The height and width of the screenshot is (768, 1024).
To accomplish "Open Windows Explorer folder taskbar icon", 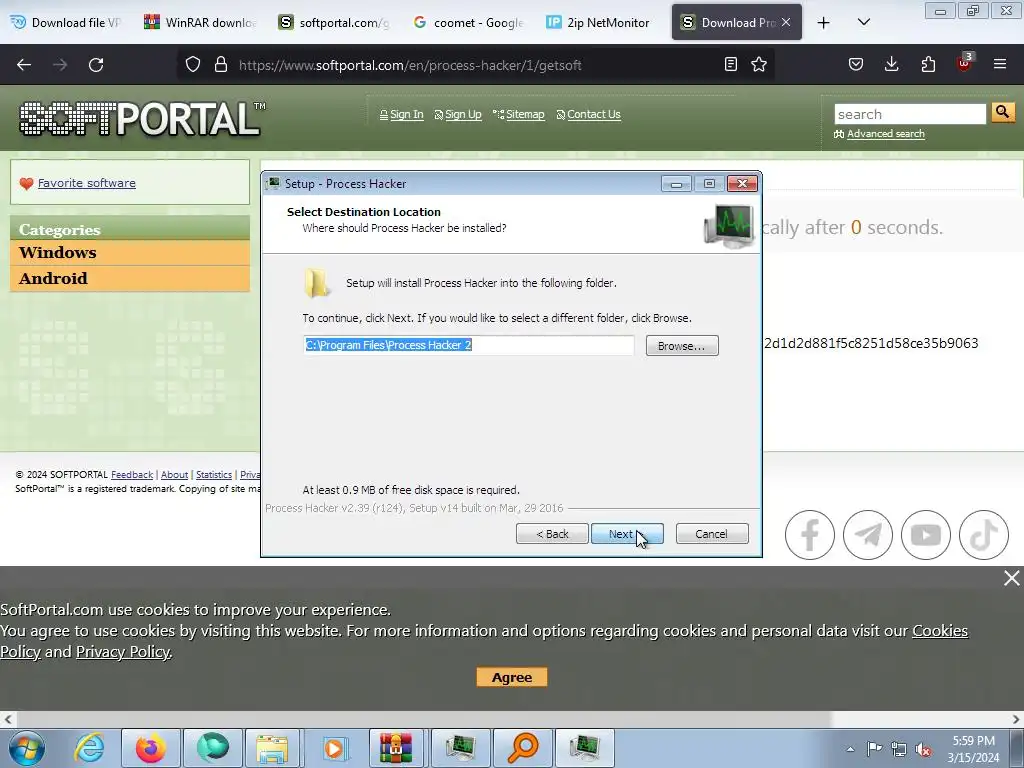I will pos(272,748).
